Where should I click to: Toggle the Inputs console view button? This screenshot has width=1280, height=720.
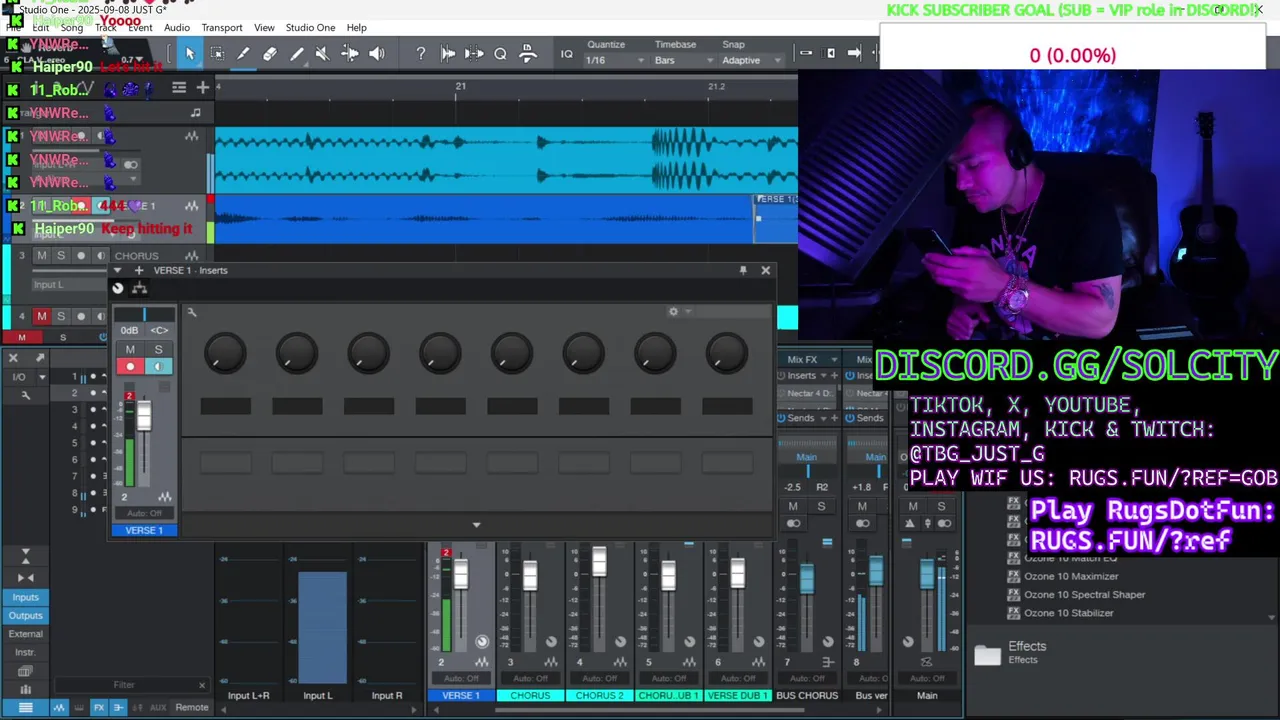26,597
